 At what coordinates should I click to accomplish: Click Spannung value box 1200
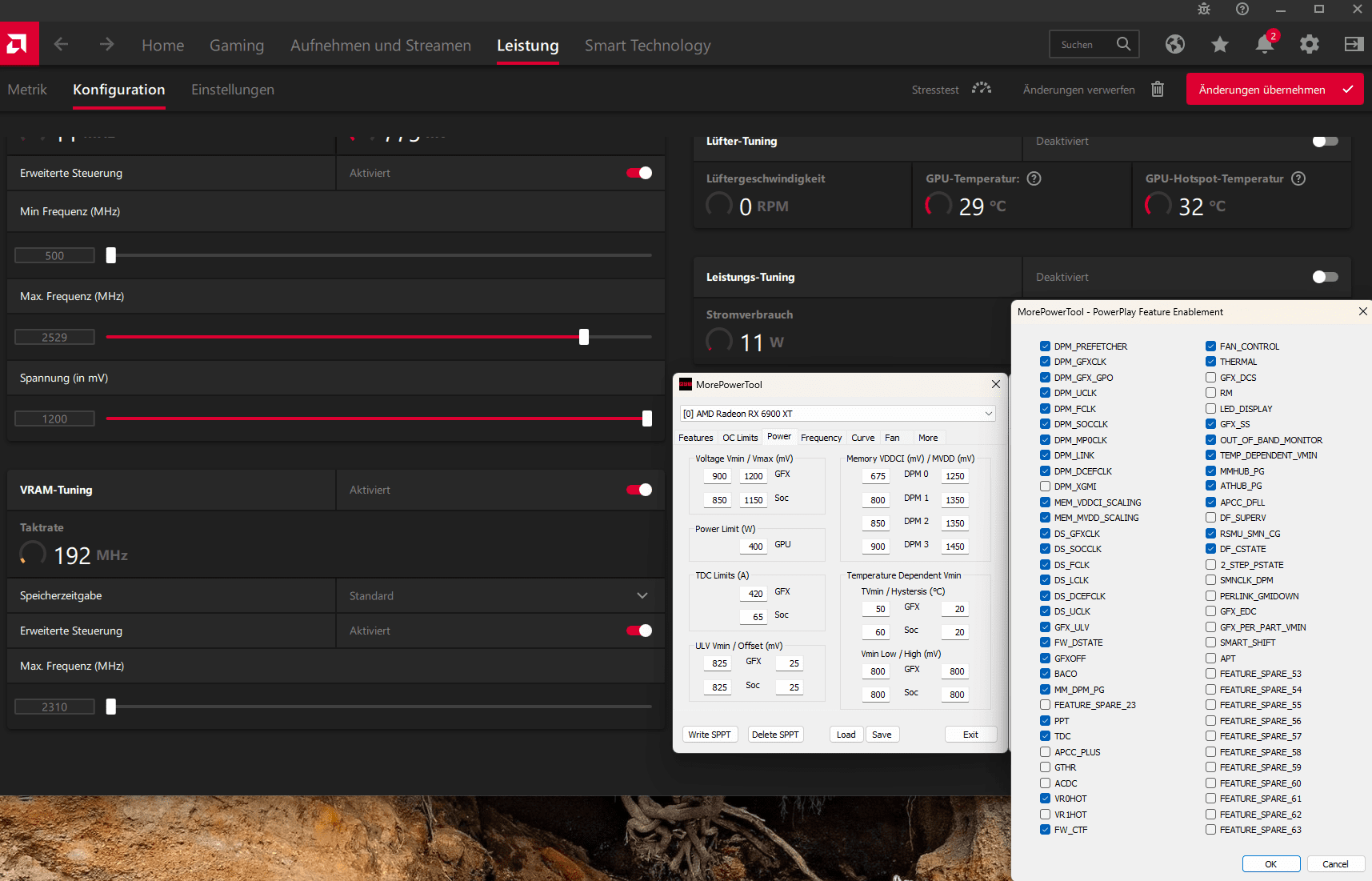[x=54, y=418]
